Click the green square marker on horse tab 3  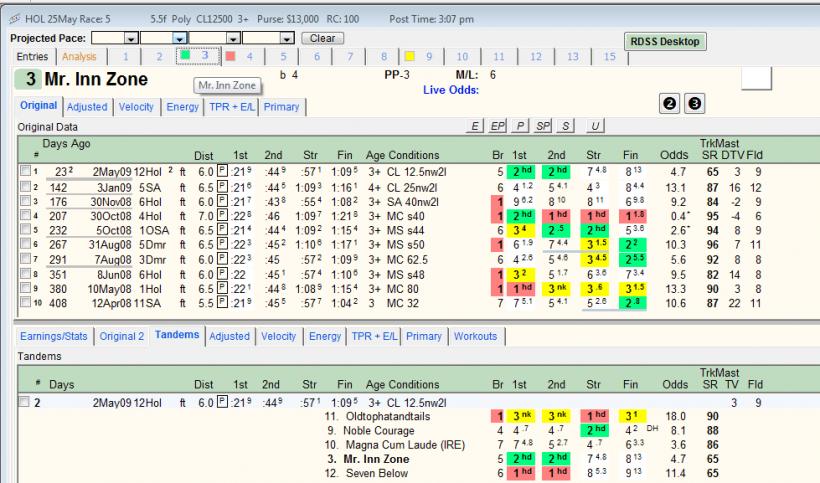pyautogui.click(x=185, y=55)
